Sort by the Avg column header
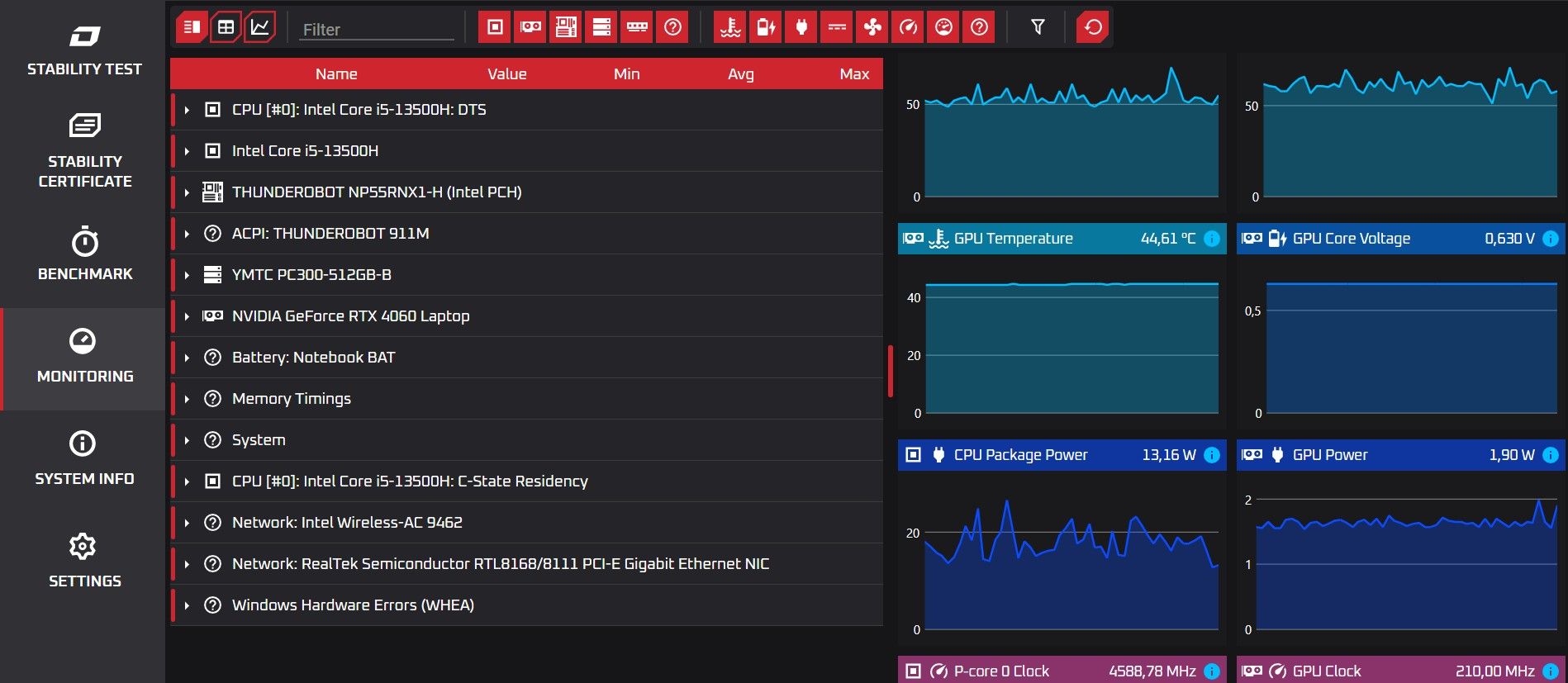This screenshot has width=1568, height=683. click(x=740, y=74)
